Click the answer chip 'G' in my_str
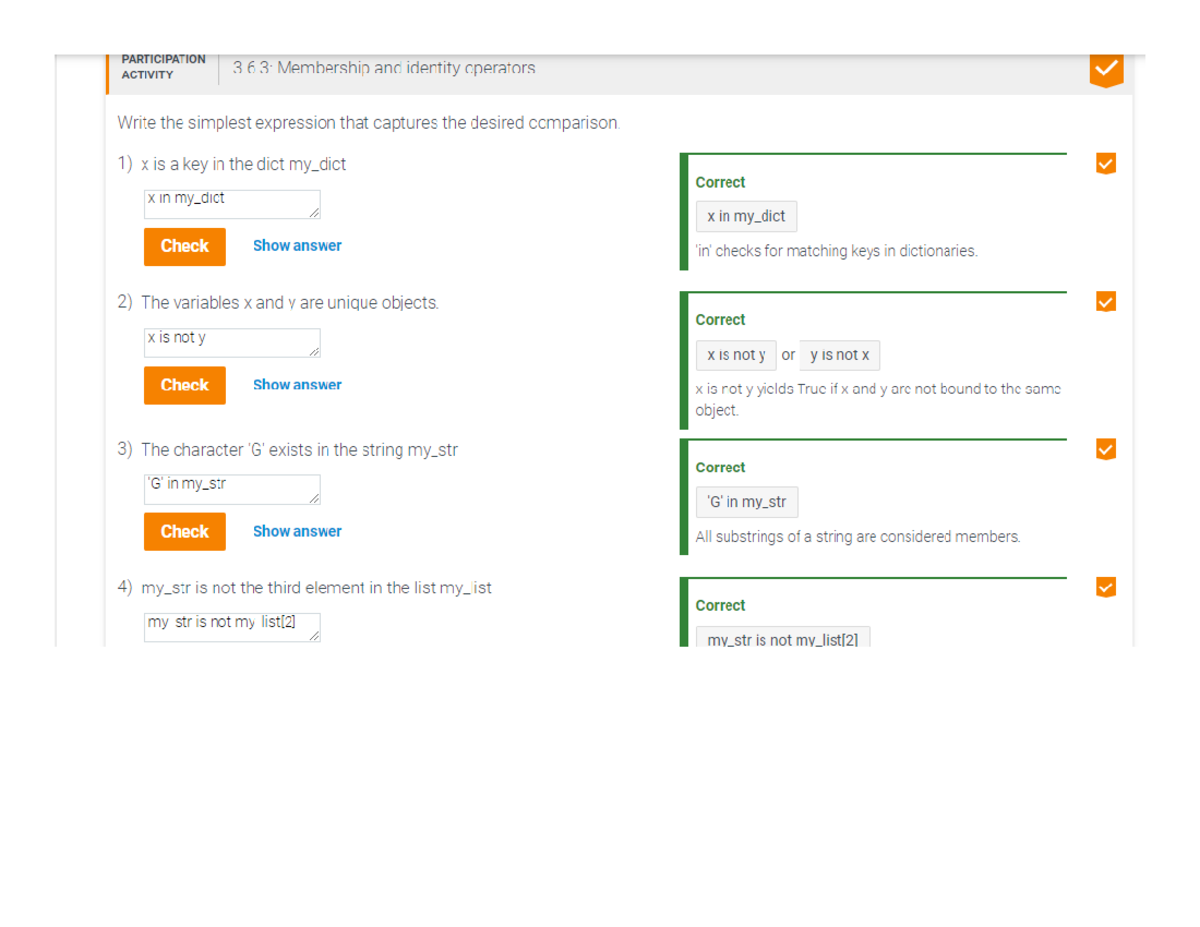This screenshot has height=927, width=1200. pos(747,502)
